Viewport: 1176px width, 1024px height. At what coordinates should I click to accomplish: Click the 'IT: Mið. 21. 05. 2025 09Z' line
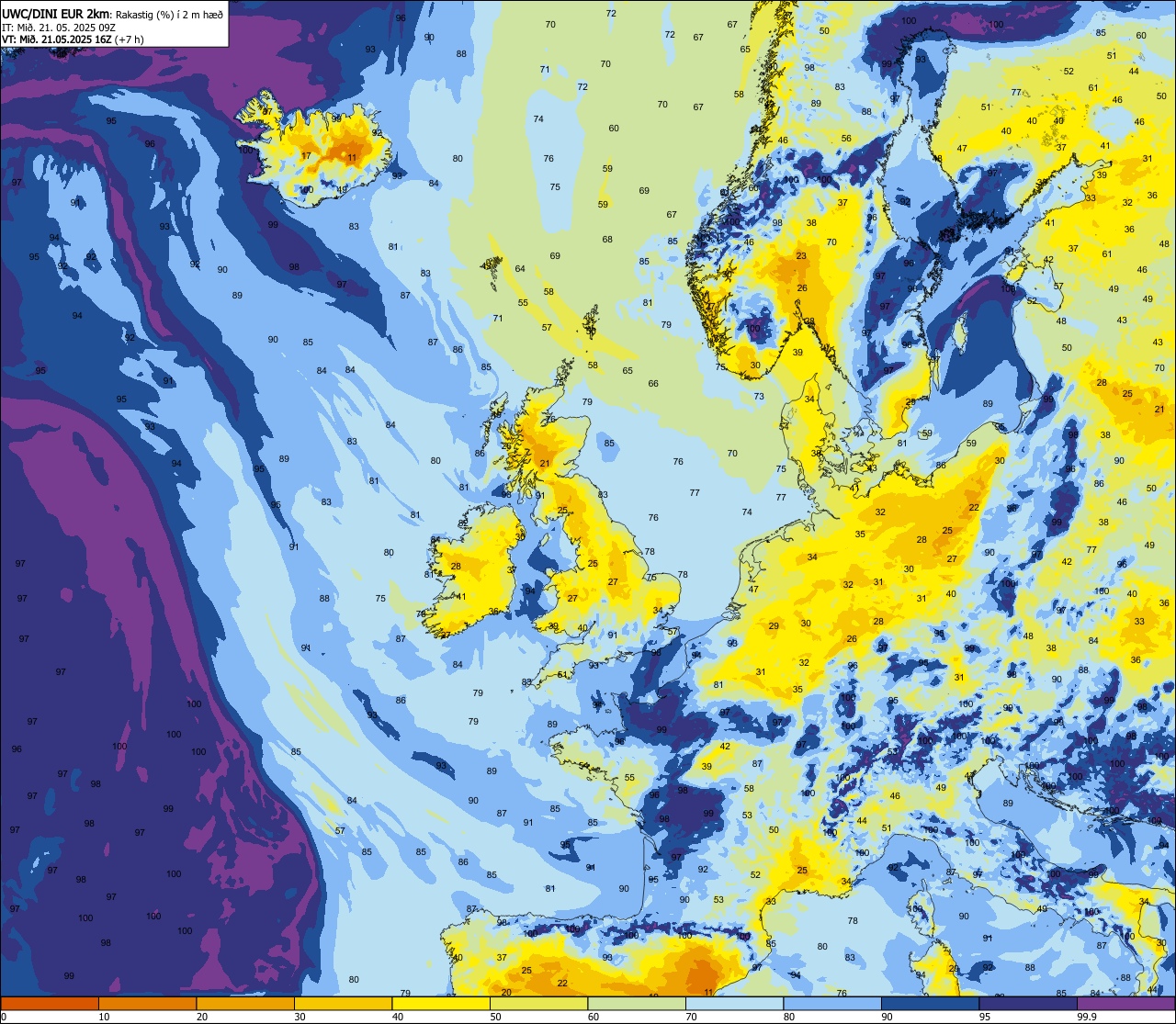(58, 27)
